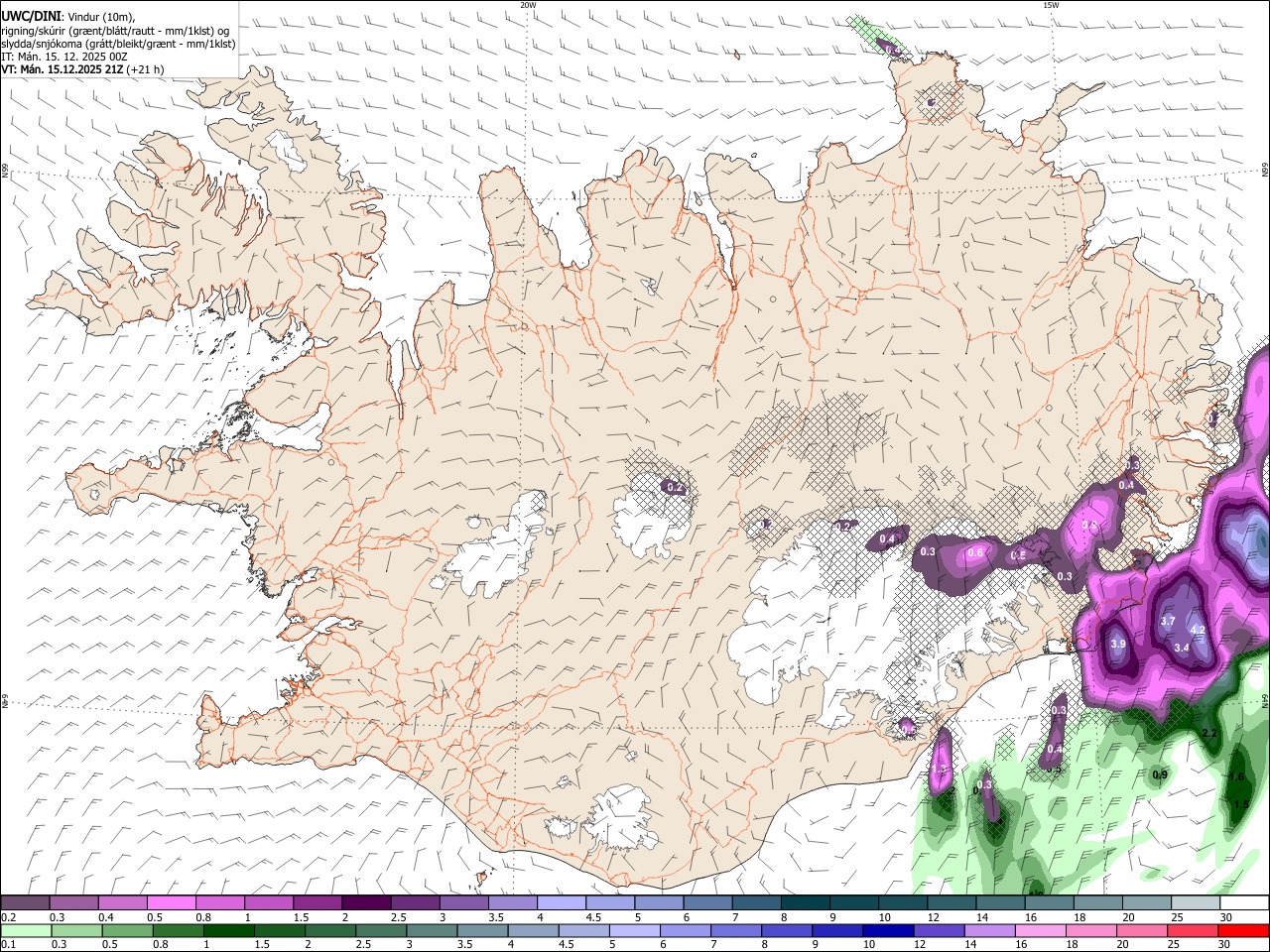Click the UWC/DINI title text

(x=32, y=17)
